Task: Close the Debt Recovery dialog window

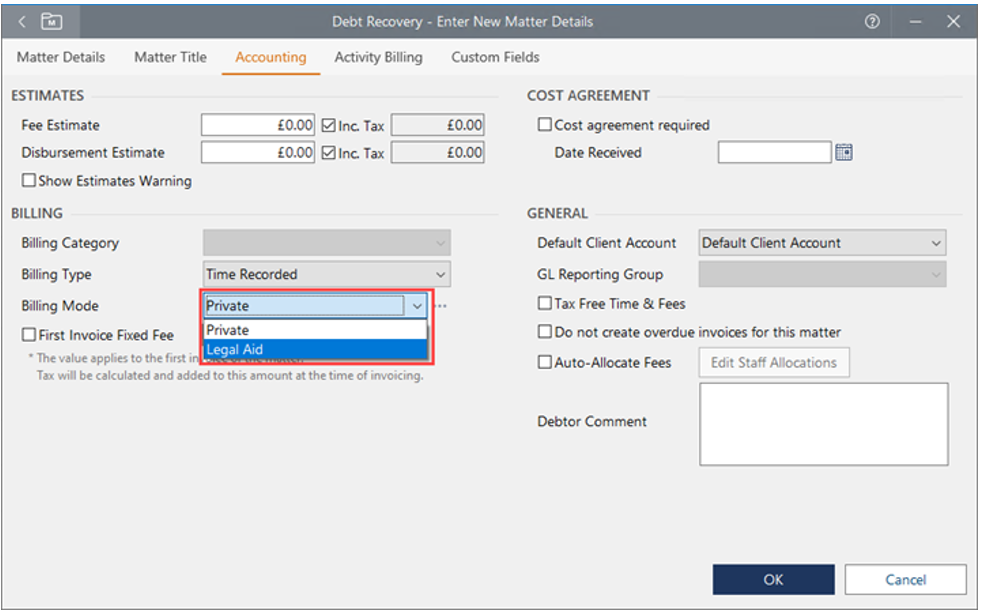Action: point(953,21)
